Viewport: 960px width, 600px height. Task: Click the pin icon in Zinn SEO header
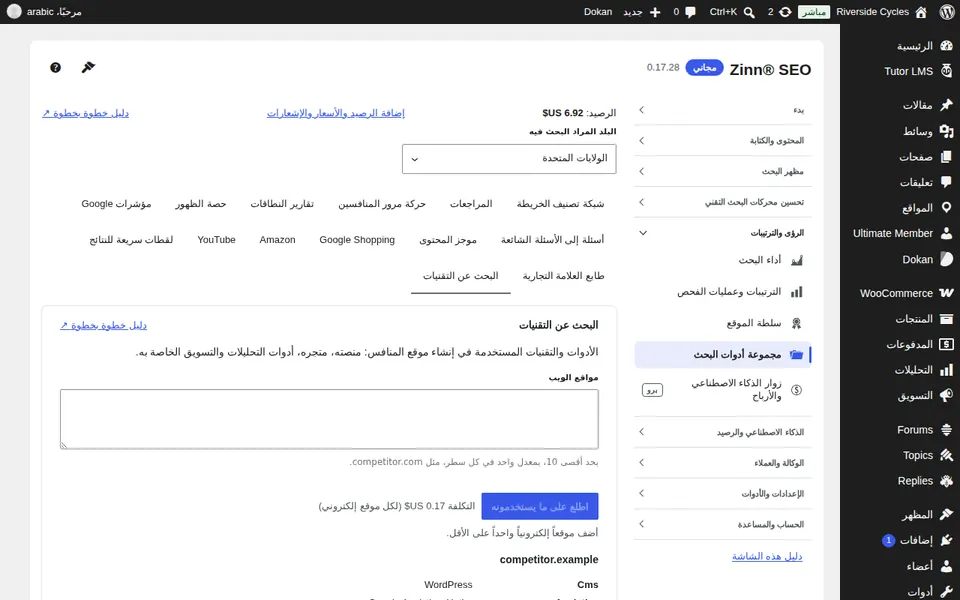coord(88,67)
